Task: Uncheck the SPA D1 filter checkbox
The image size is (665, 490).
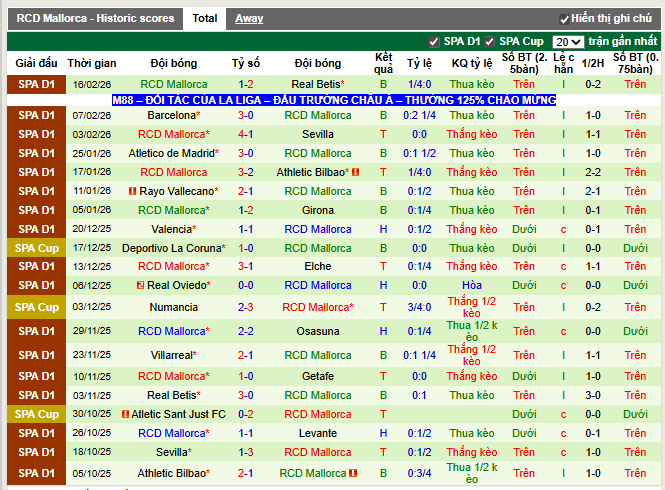Action: (x=433, y=42)
